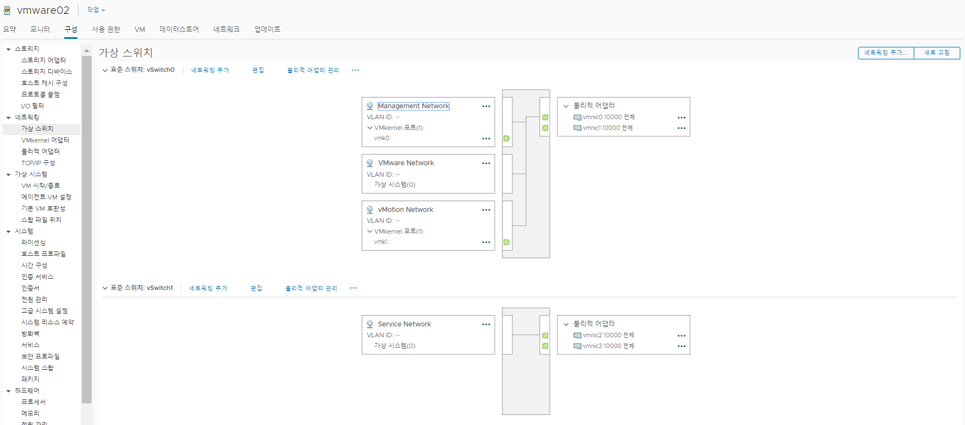Click vSwitch1 네트워킹 추가 link

[x=208, y=288]
